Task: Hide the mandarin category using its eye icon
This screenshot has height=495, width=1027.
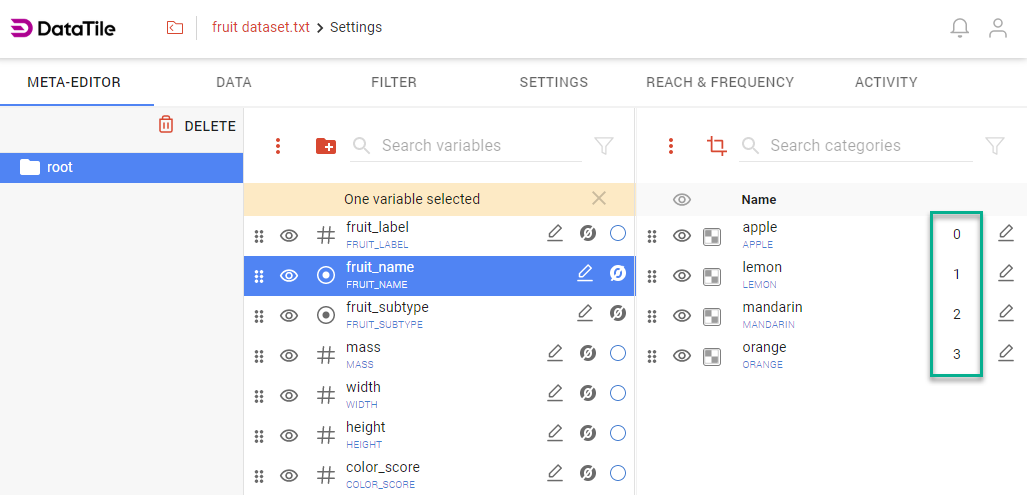Action: click(682, 316)
